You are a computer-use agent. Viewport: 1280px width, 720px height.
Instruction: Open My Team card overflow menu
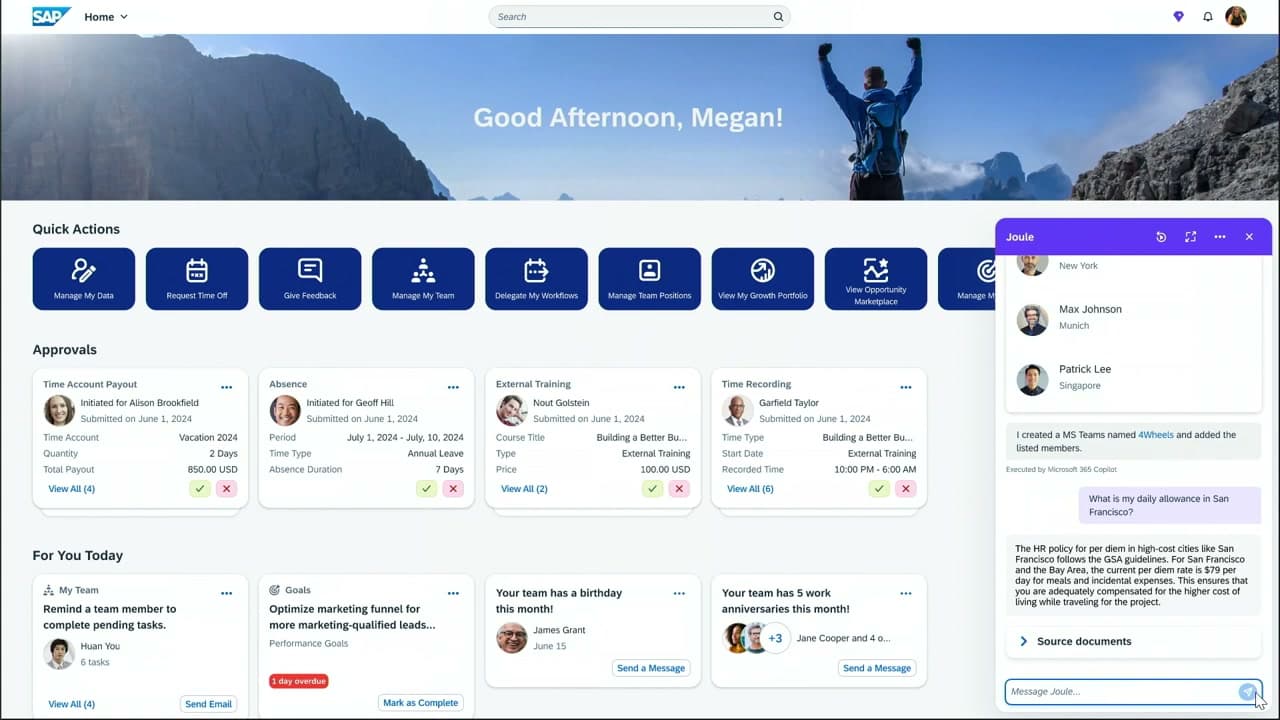(227, 593)
